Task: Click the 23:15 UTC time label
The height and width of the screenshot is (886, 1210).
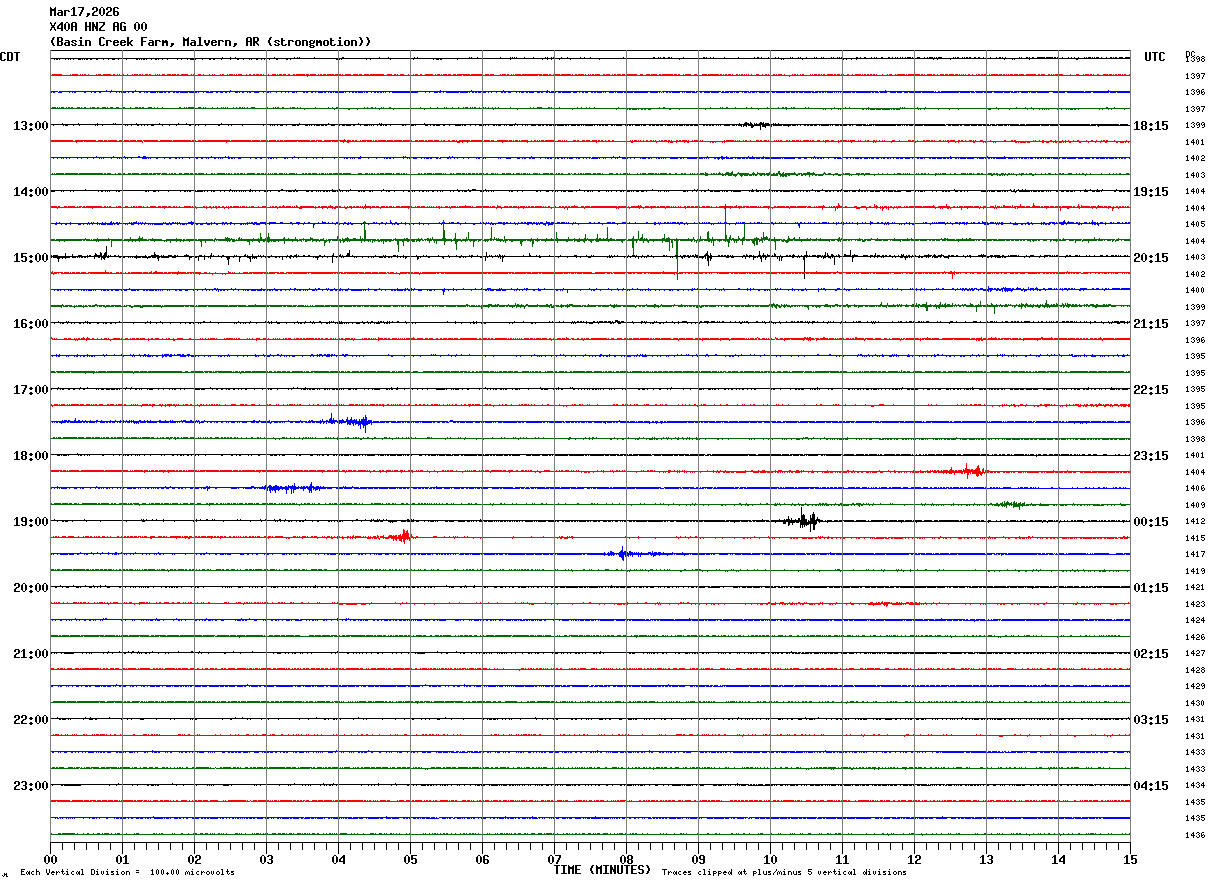Action: 1151,455
